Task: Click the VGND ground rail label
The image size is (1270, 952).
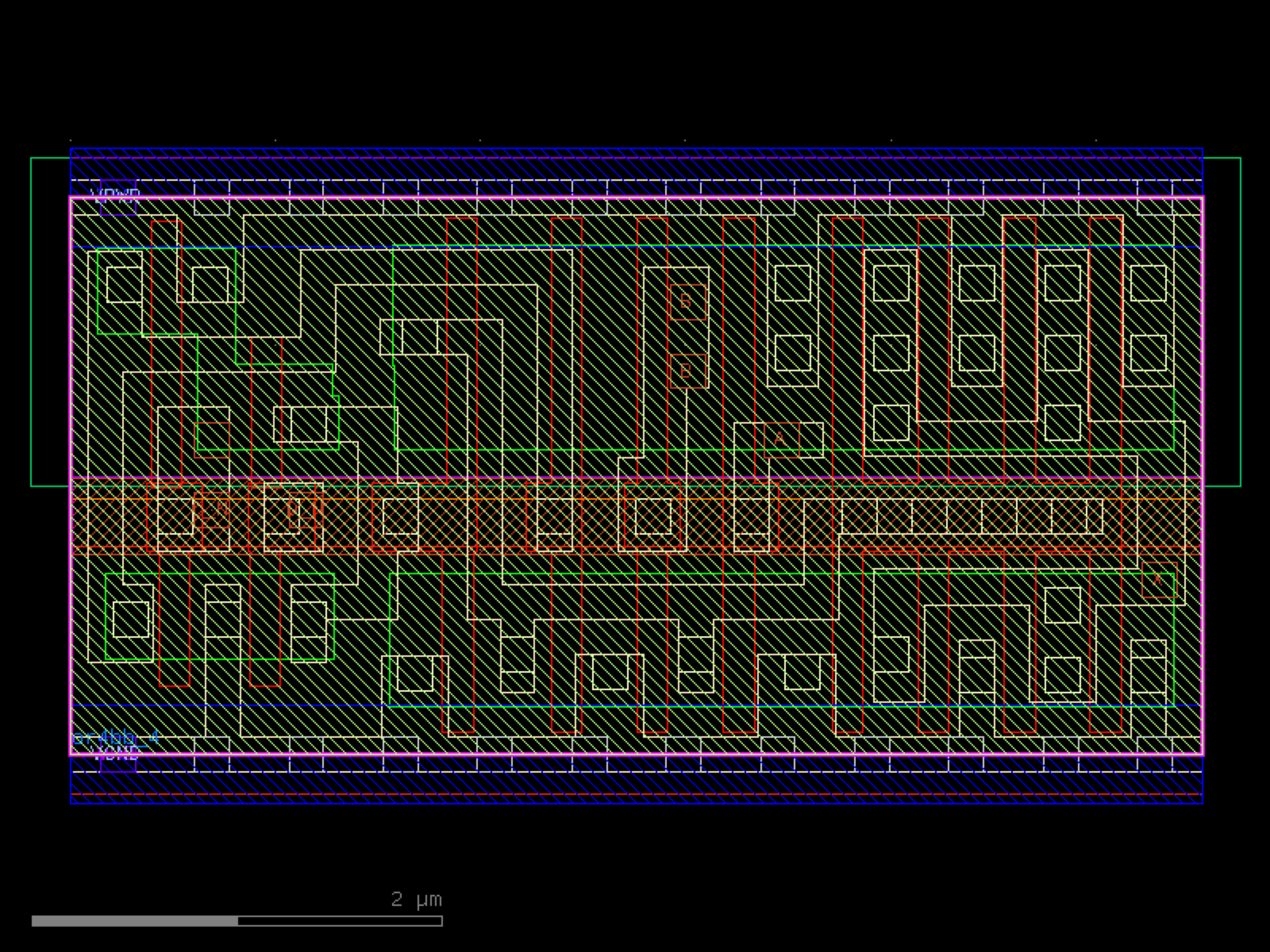Action: pos(116,753)
